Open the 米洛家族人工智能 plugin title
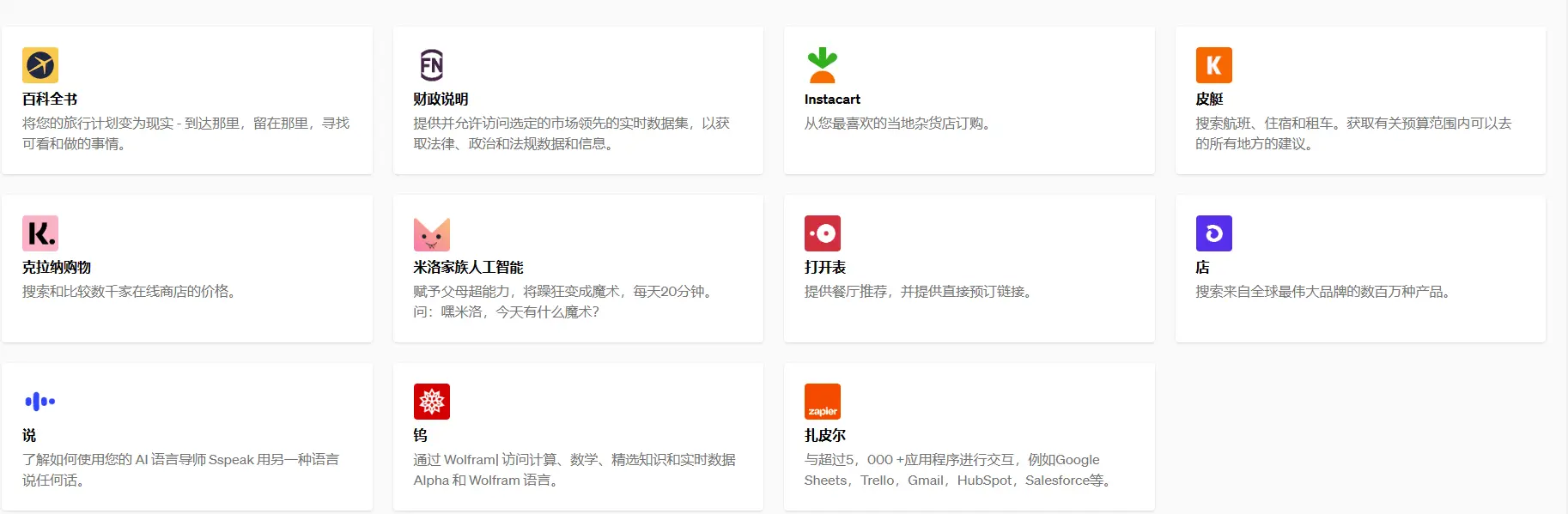This screenshot has height=514, width=1568. pyautogui.click(x=468, y=268)
